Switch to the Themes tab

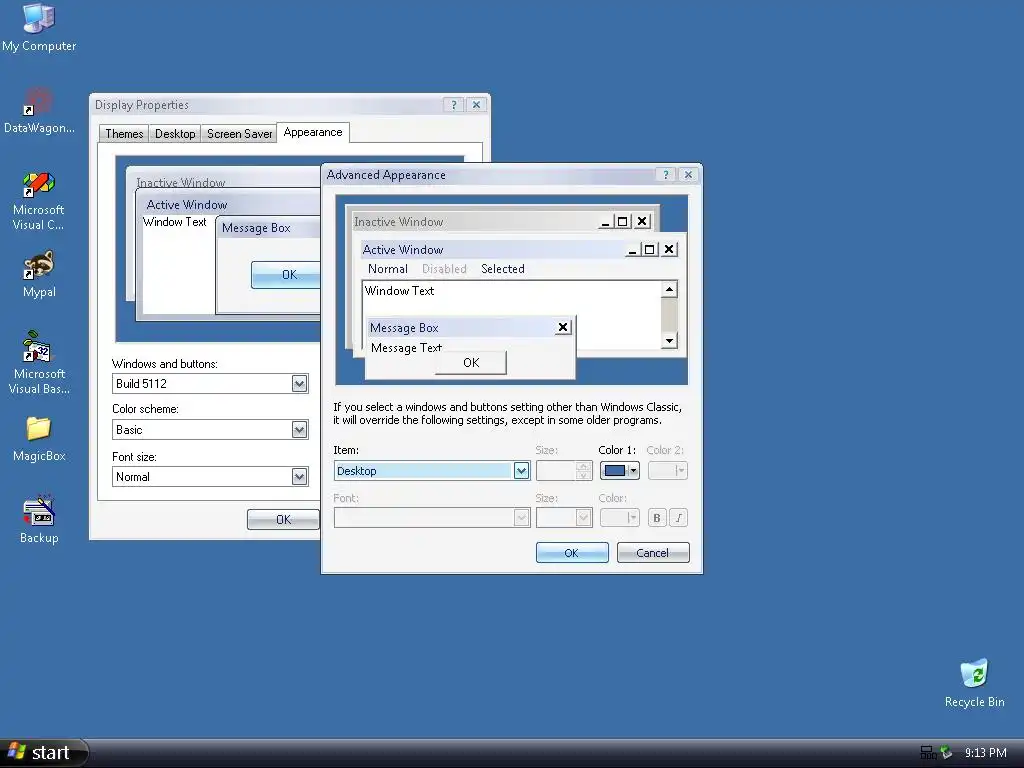tap(124, 134)
